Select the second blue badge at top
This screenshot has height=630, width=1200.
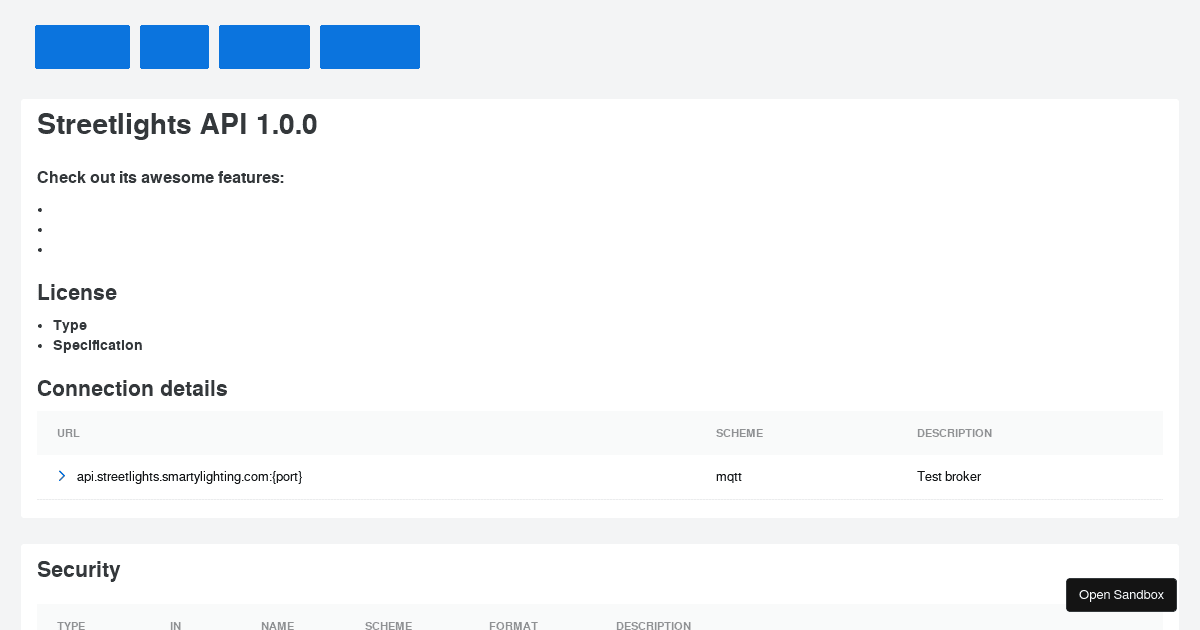[x=174, y=46]
